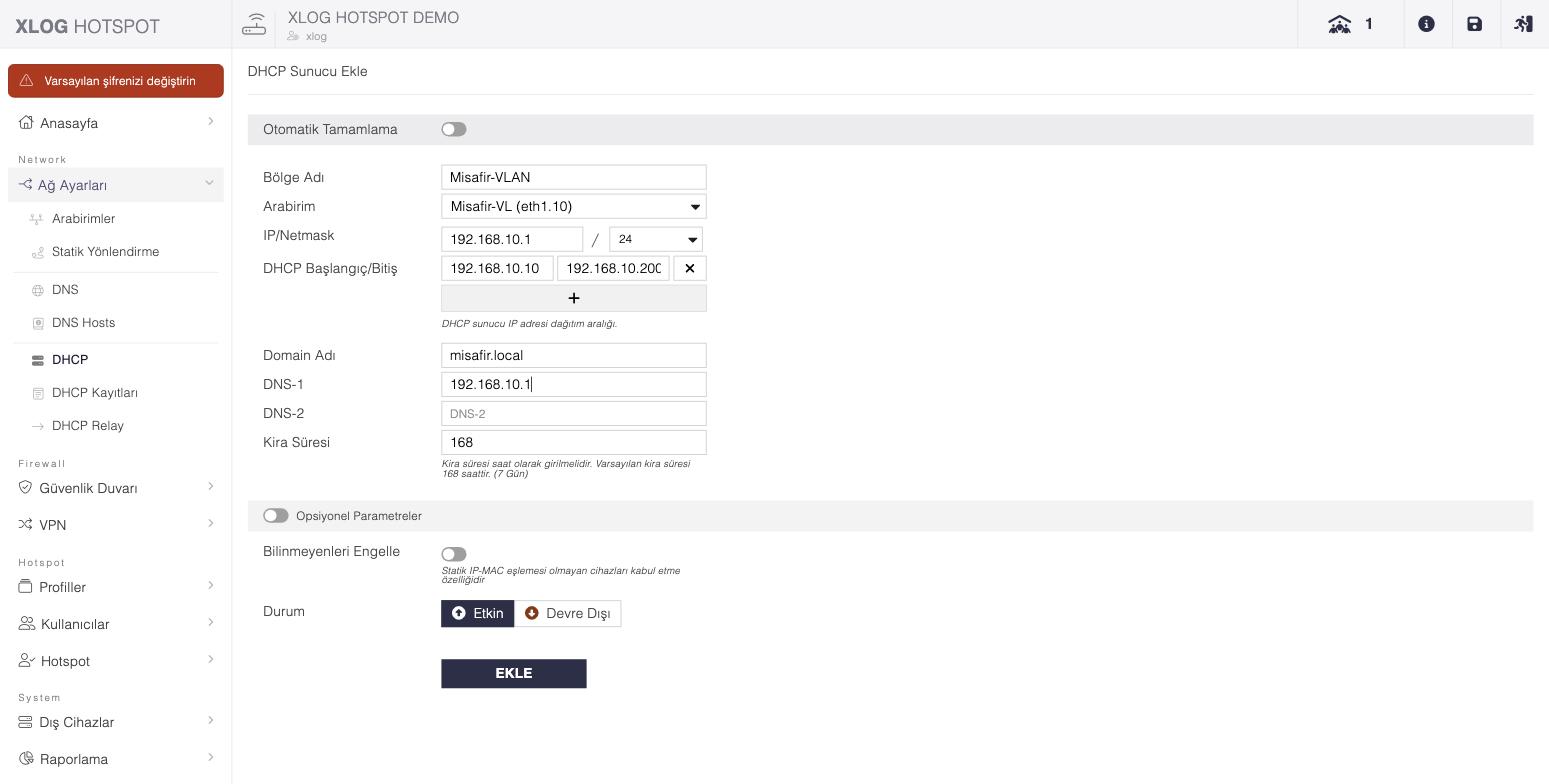Focus the DHCP end 192.168.10.200 field
1549x784 pixels.
(x=613, y=268)
